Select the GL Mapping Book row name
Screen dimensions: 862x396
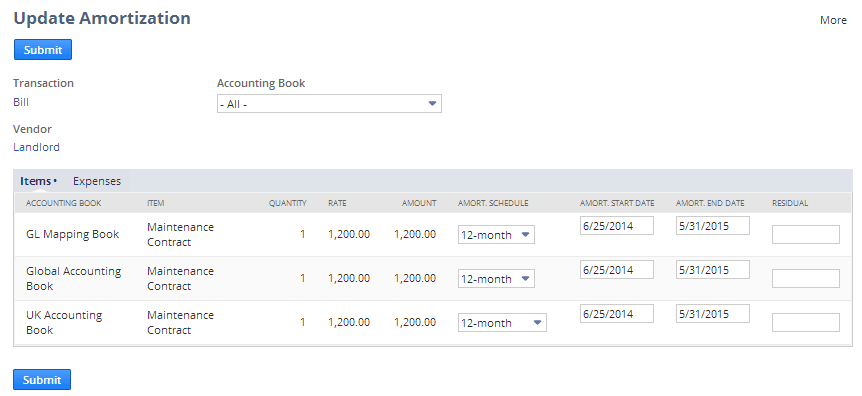[x=73, y=234]
